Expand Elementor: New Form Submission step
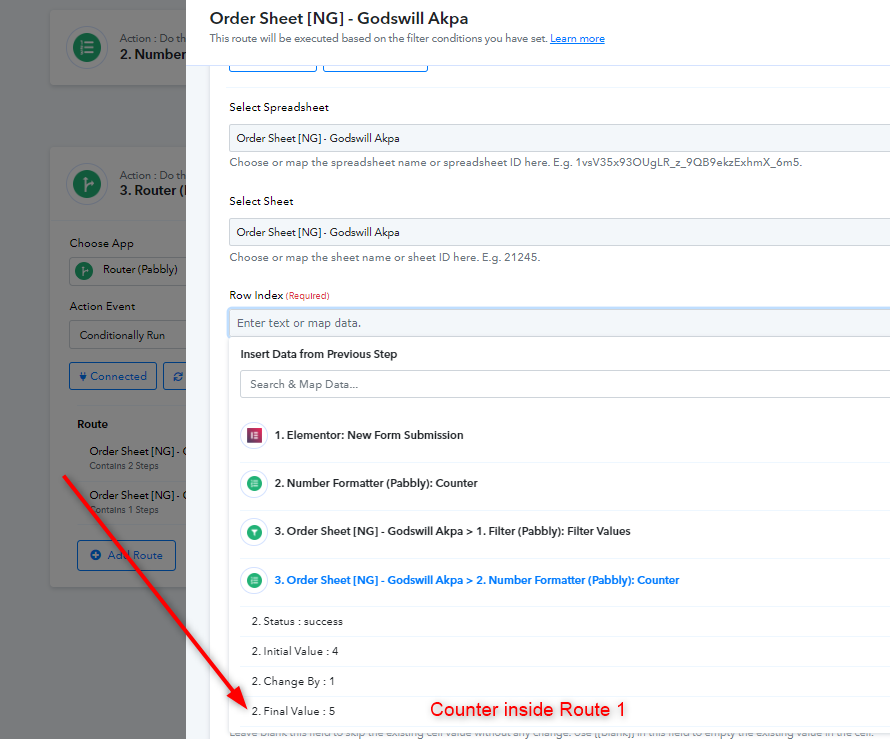The width and height of the screenshot is (890, 739). (x=369, y=435)
